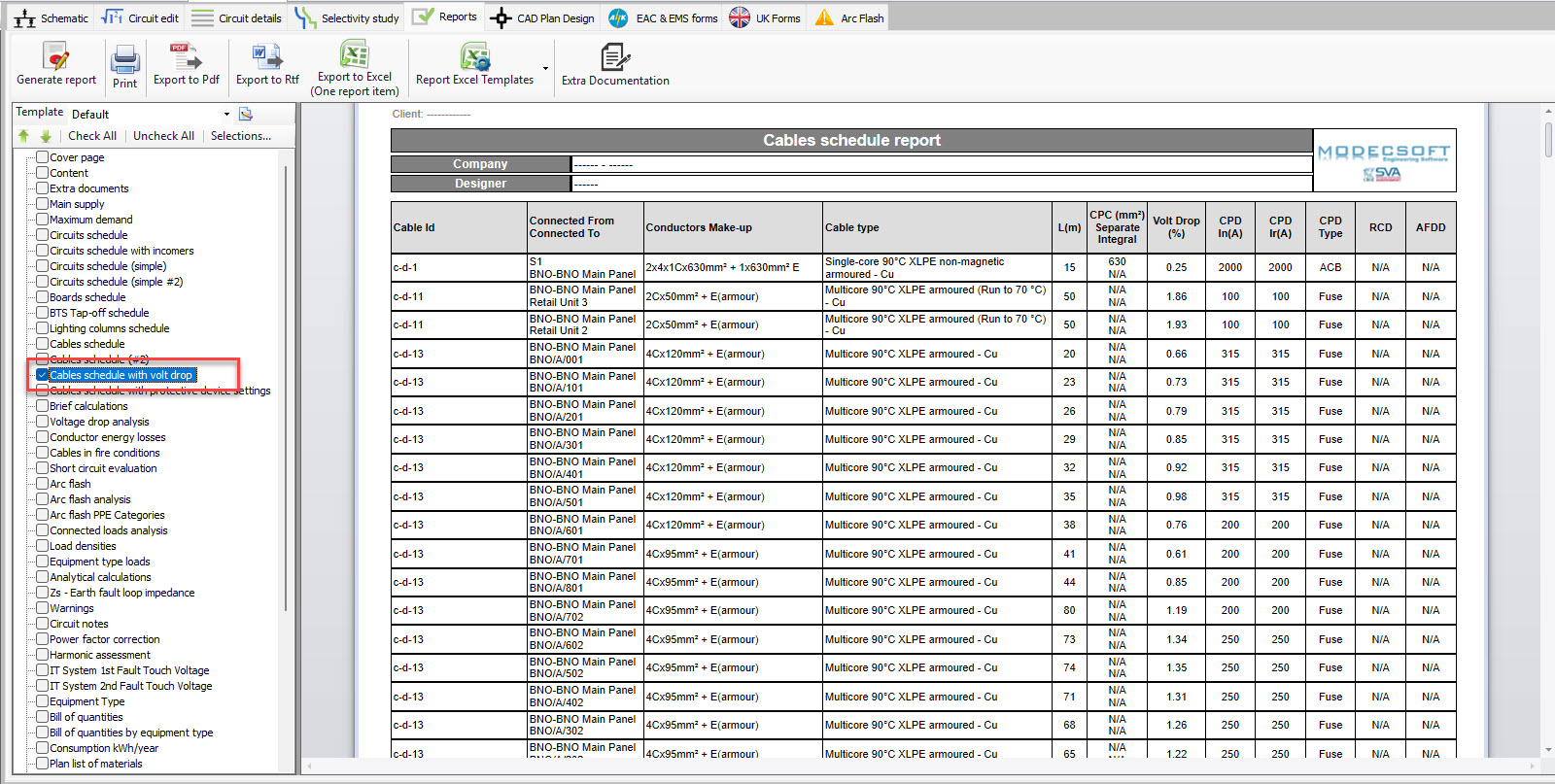This screenshot has height=784, width=1555.
Task: Go to the Circuit details tab
Action: (x=236, y=17)
